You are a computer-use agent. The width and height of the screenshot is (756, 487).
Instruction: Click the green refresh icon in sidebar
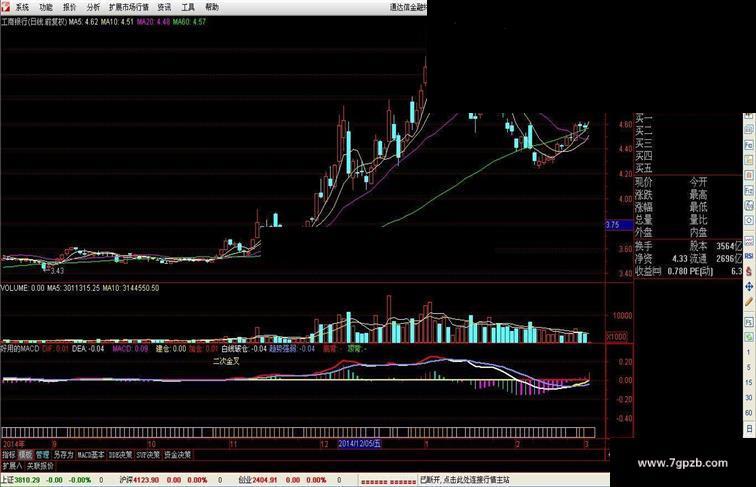[749, 337]
